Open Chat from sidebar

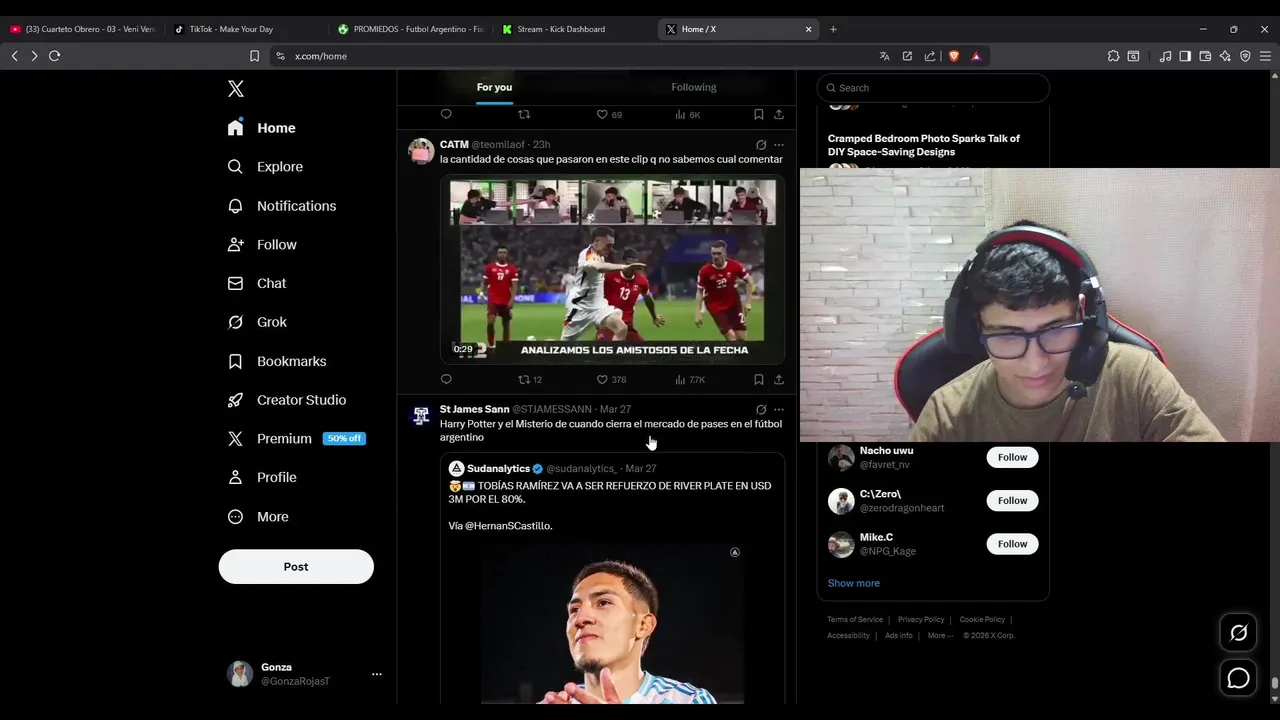(x=257, y=284)
